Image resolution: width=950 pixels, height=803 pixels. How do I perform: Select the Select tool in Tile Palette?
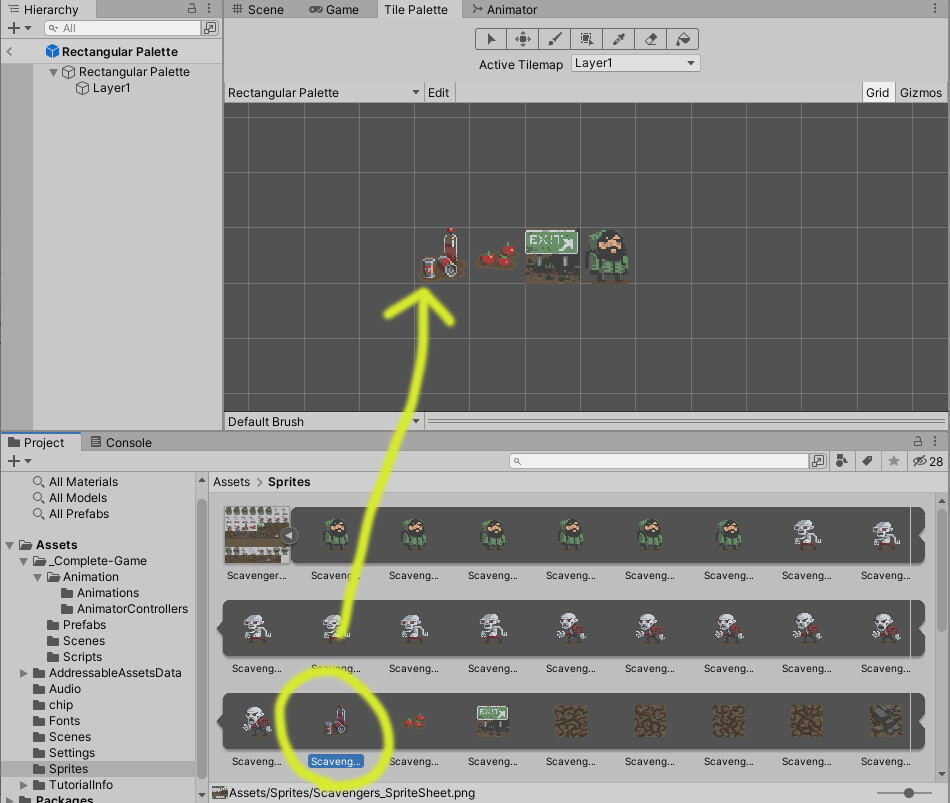coord(491,39)
